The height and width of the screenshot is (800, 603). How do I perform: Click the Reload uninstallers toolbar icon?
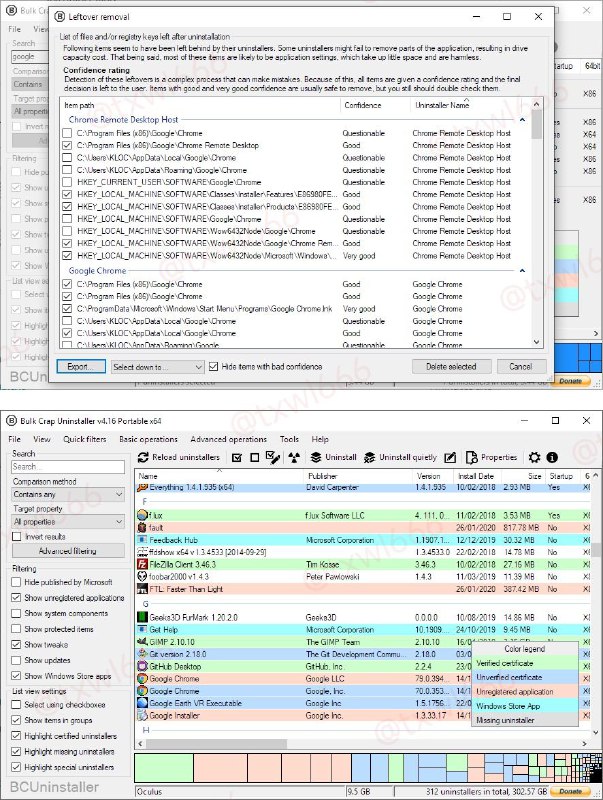coord(143,457)
